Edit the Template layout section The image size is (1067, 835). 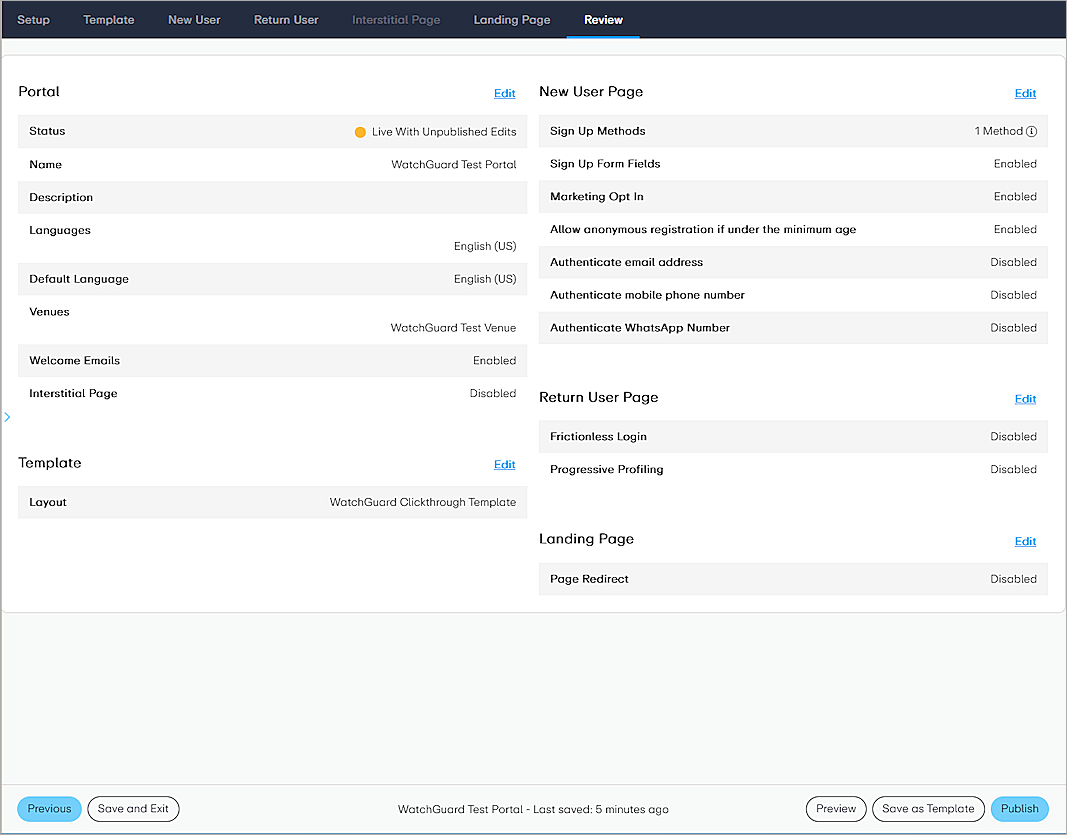504,464
